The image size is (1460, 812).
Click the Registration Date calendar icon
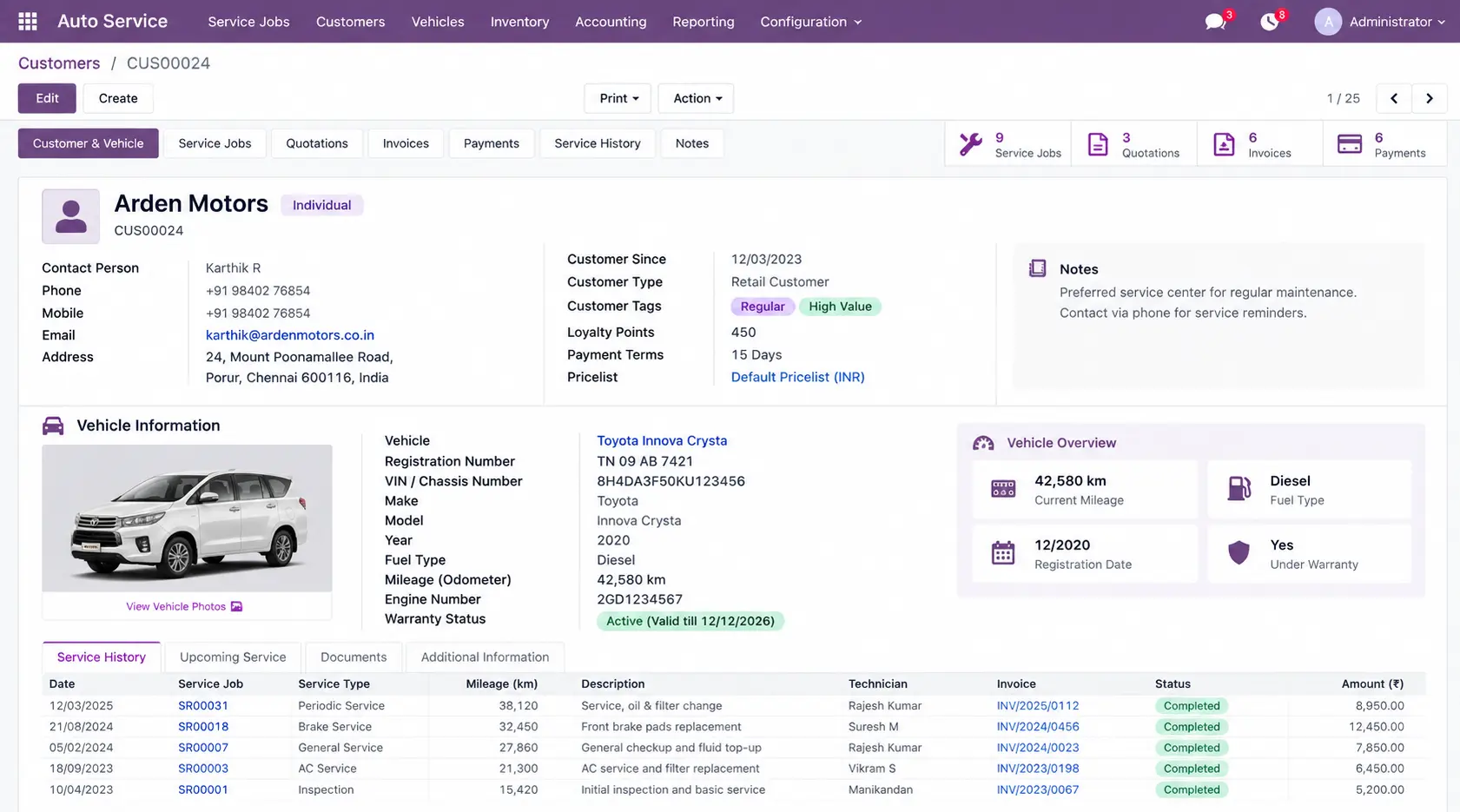(1003, 553)
